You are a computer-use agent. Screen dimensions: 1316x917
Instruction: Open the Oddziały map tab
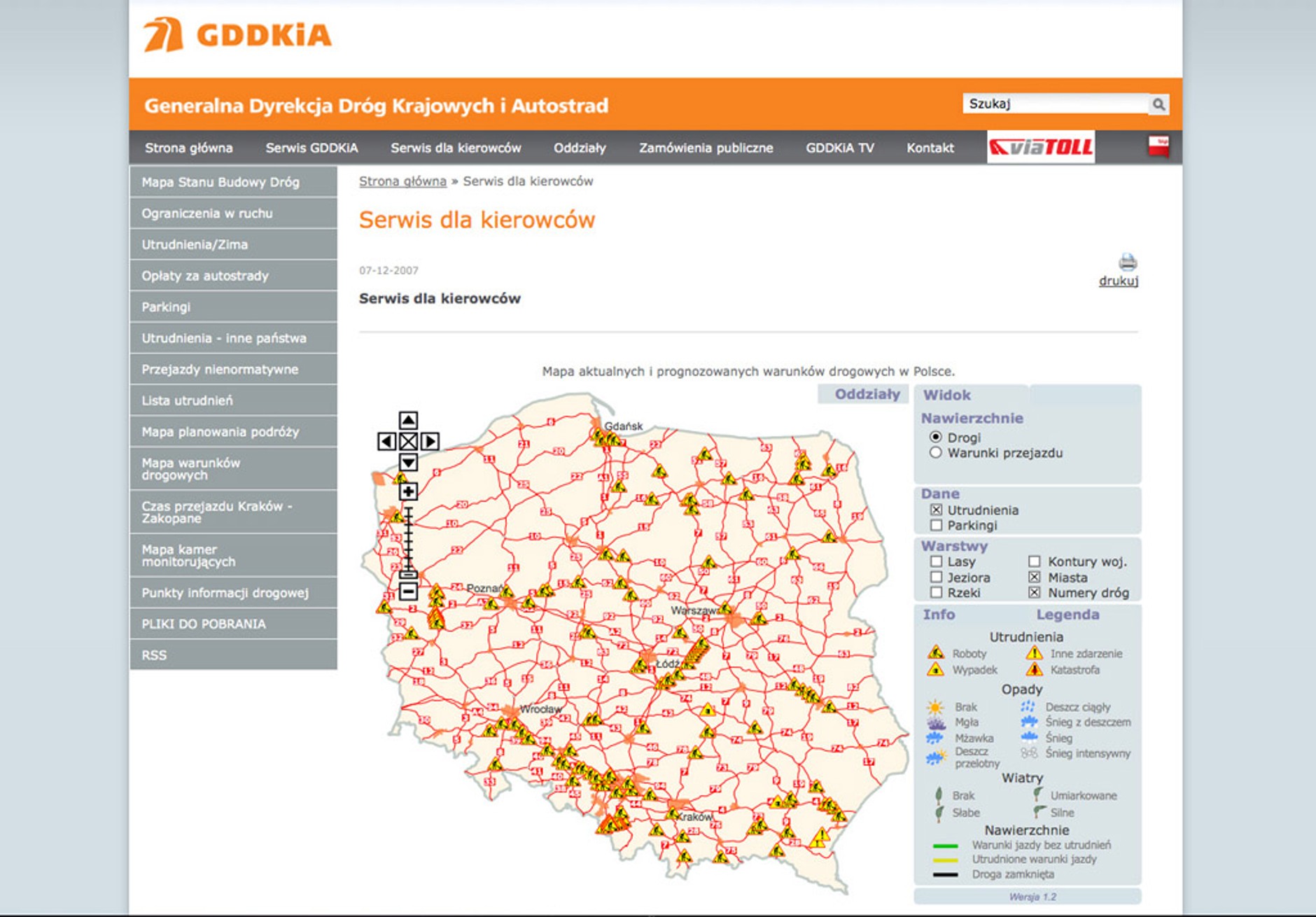867,394
